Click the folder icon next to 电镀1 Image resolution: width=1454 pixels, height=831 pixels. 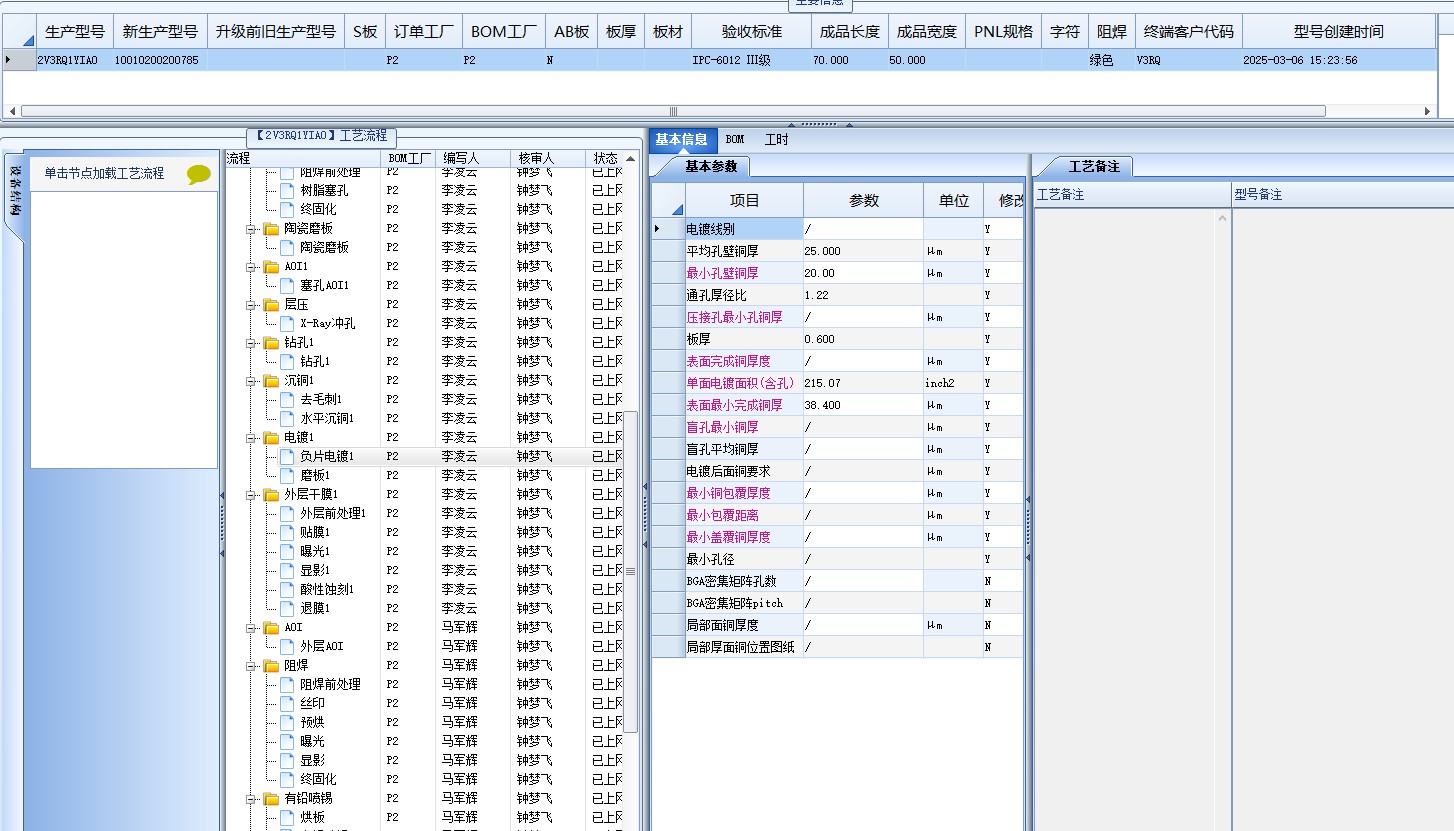coord(271,438)
